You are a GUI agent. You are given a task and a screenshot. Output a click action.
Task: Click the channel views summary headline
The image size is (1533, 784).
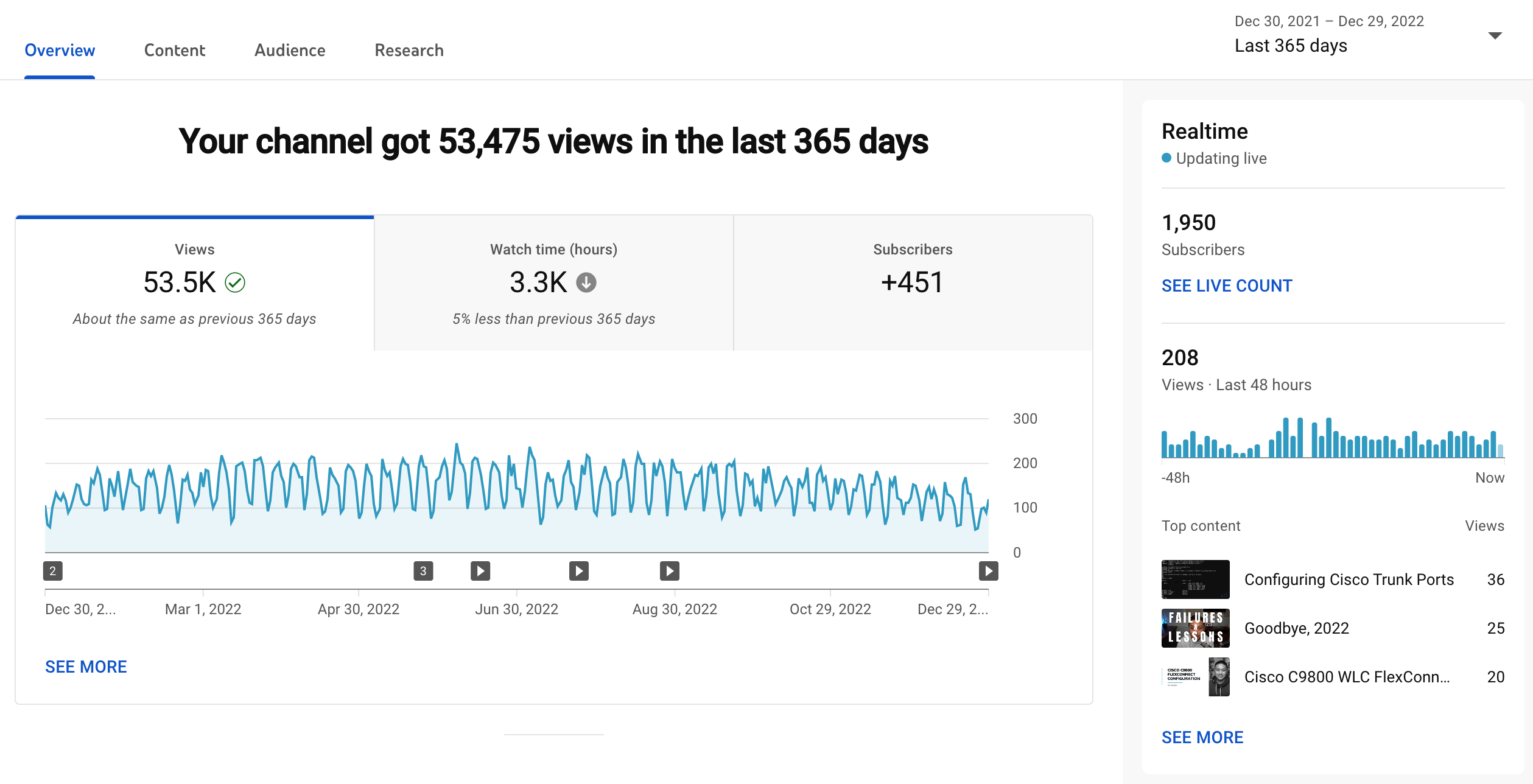[553, 141]
